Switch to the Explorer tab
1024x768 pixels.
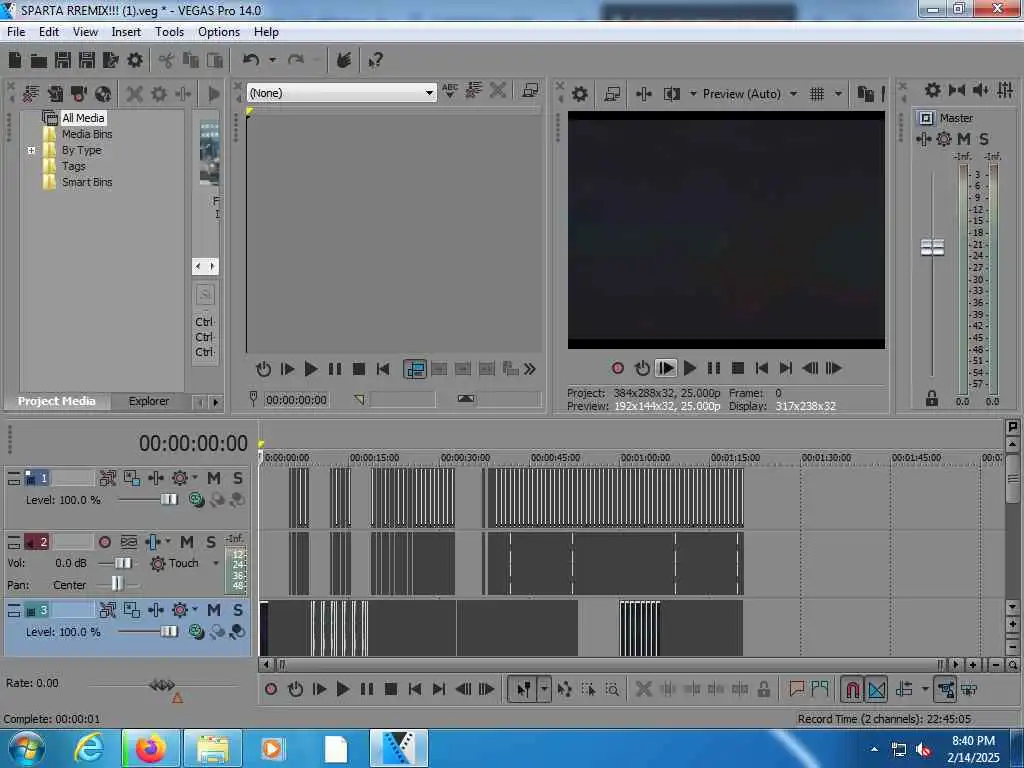click(149, 401)
